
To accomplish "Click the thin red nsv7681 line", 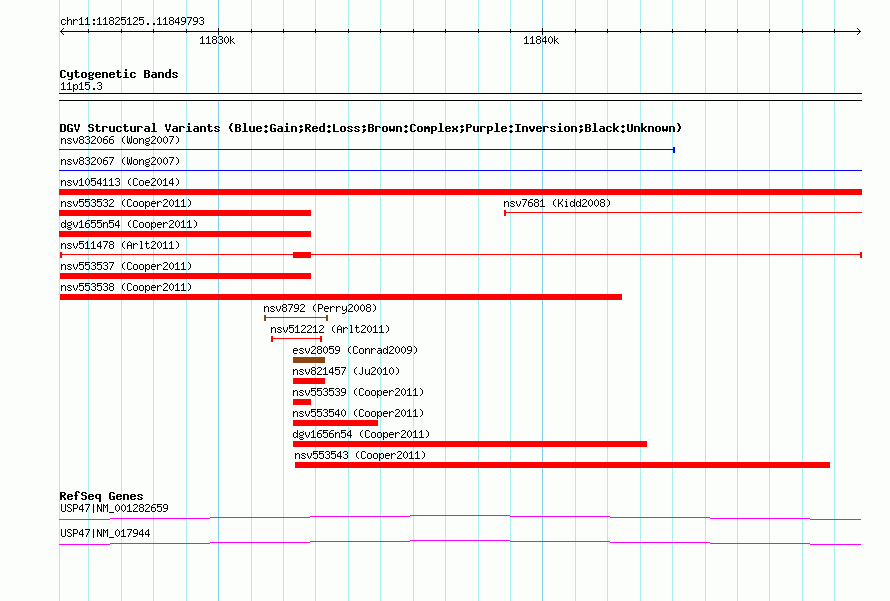I will [x=683, y=213].
